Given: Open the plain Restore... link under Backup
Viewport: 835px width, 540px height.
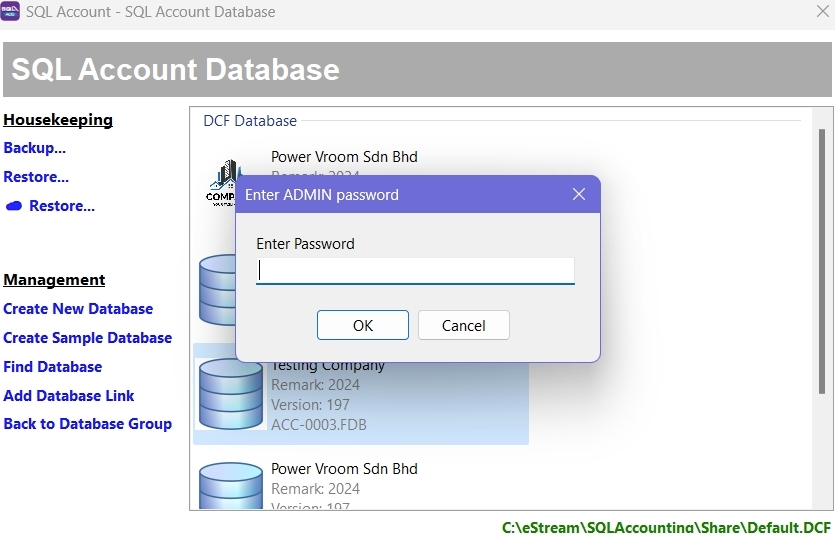Looking at the screenshot, I should (x=36, y=177).
